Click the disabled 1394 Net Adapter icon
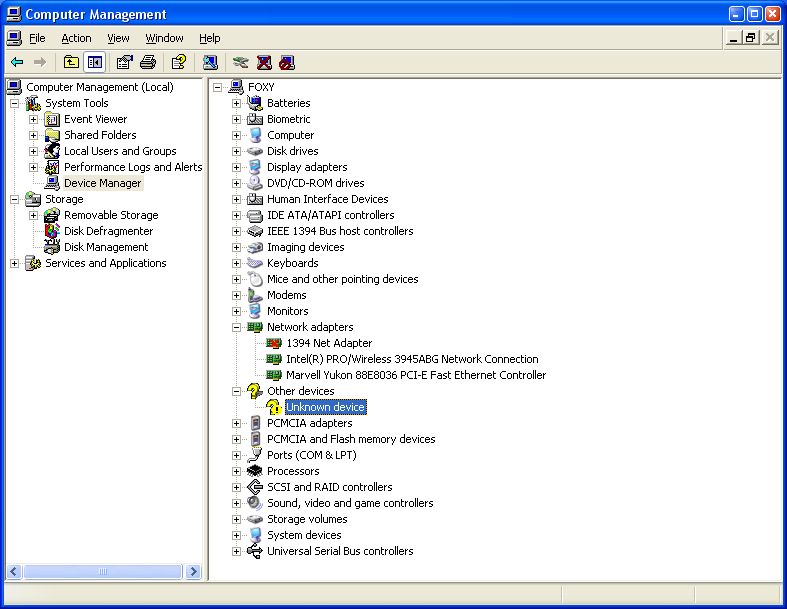Screen dimensions: 787x609 (x=274, y=343)
